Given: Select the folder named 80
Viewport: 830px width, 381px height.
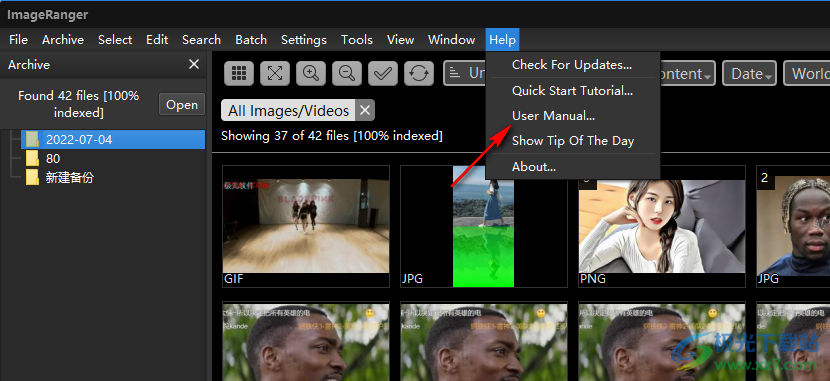Looking at the screenshot, I should pos(53,159).
